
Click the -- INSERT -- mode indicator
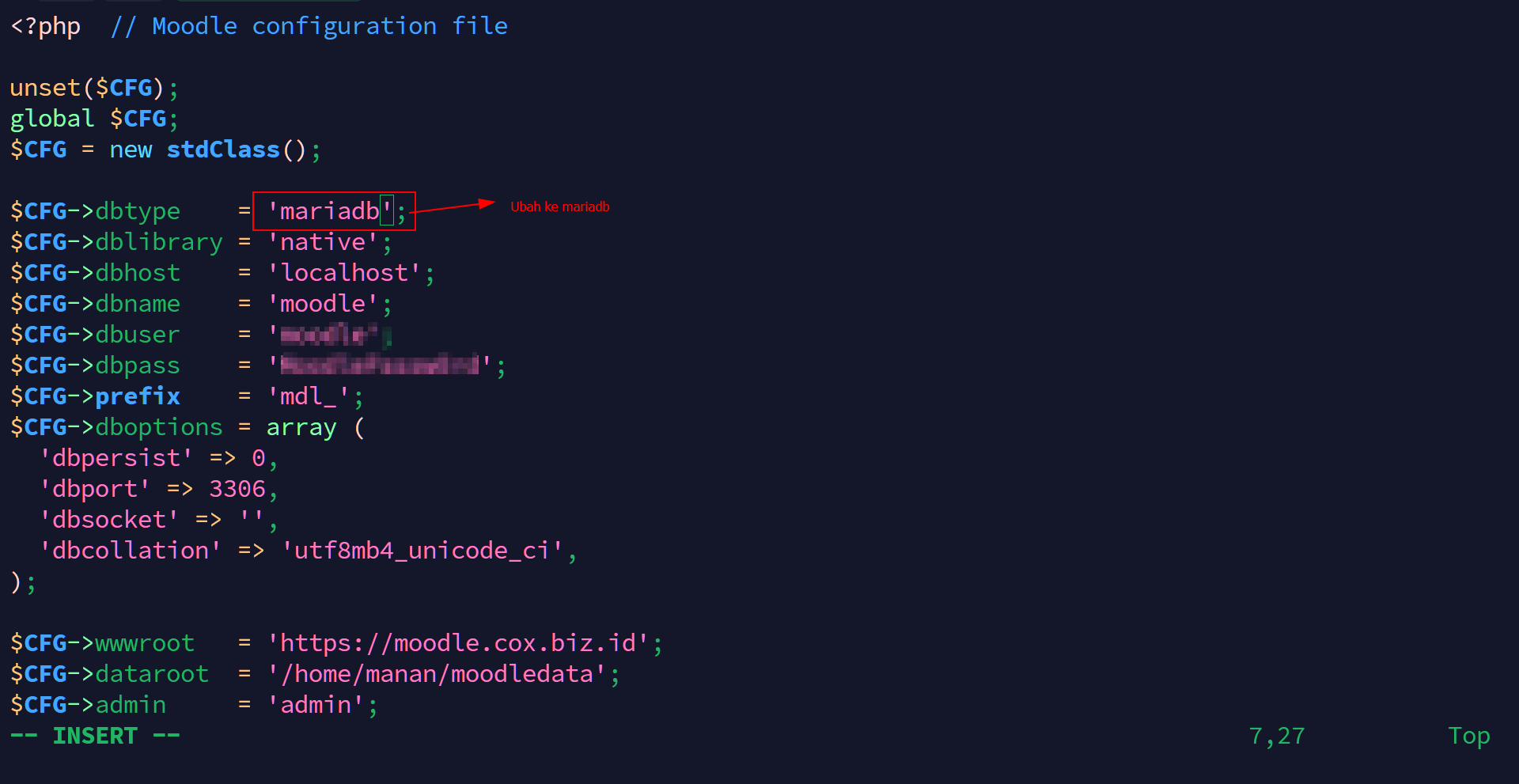click(x=95, y=737)
